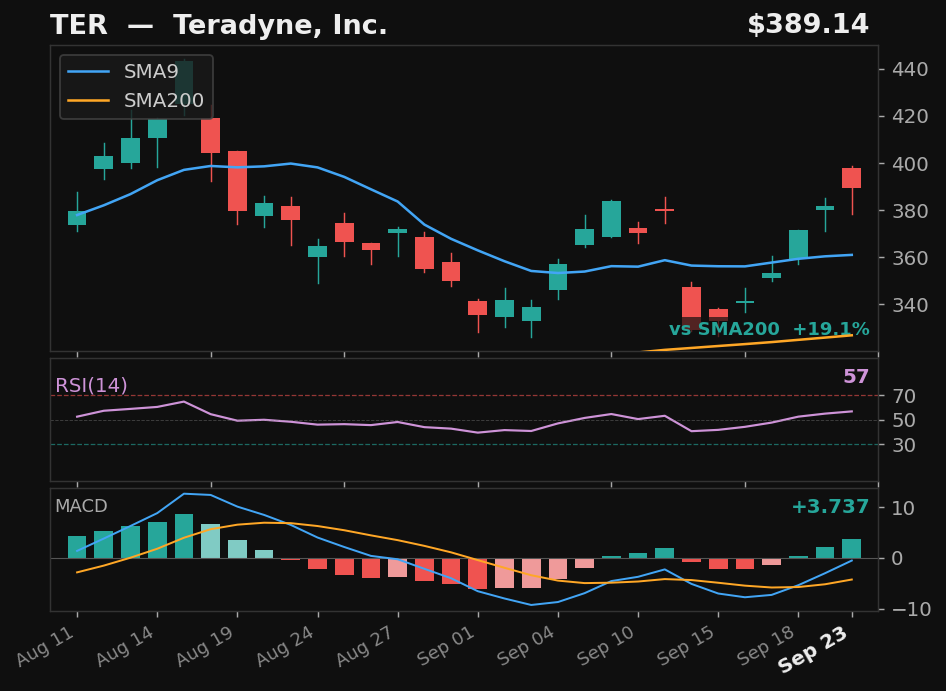Viewport: 946px width, 691px height.
Task: Click the Aug 24 date label
Action: click(x=287, y=645)
